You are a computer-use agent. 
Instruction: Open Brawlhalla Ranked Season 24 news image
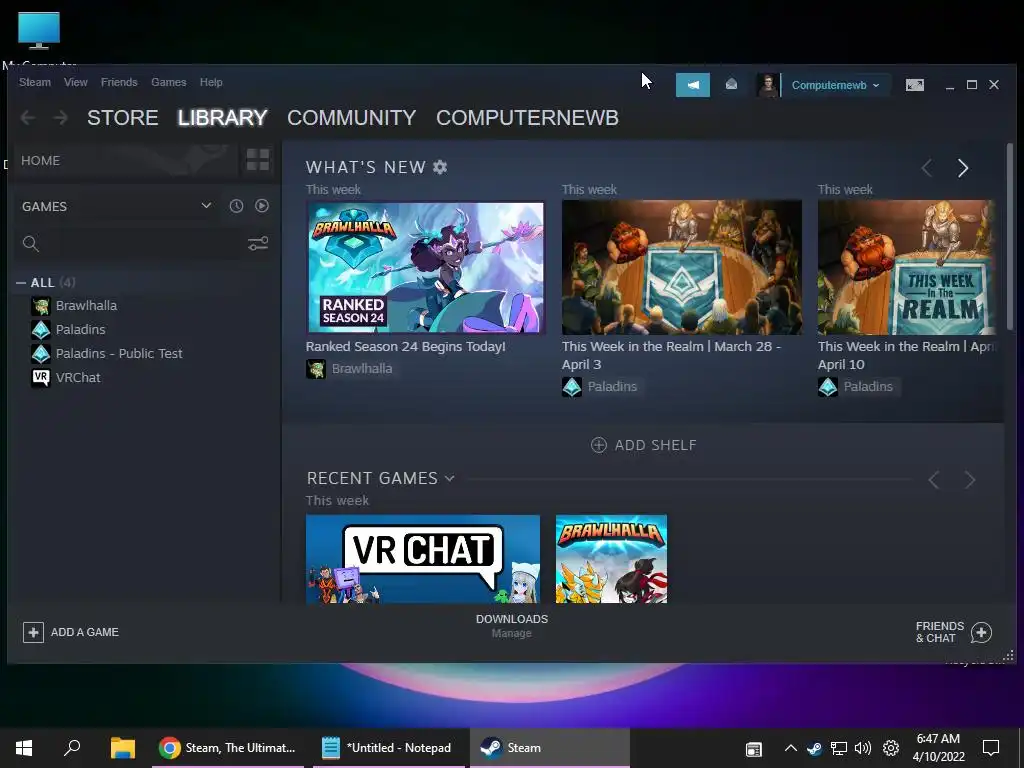pyautogui.click(x=425, y=267)
